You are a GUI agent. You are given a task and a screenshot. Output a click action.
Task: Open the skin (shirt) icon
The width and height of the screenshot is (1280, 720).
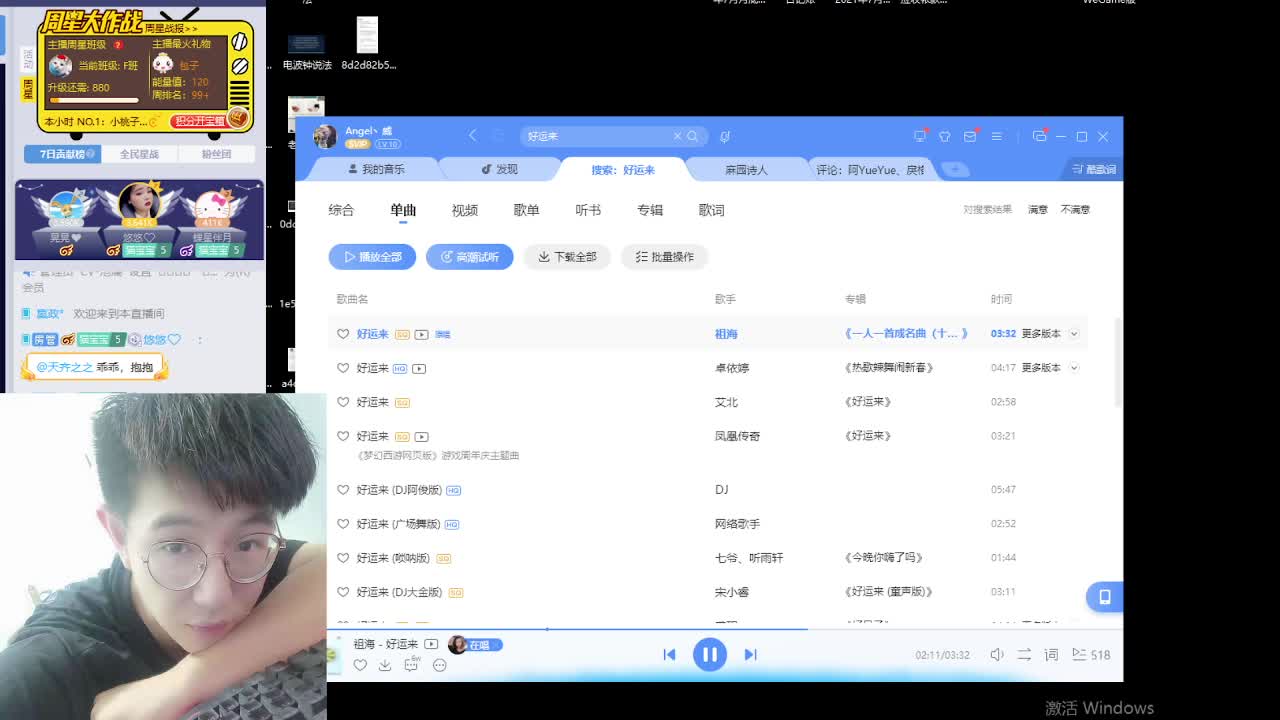[945, 136]
